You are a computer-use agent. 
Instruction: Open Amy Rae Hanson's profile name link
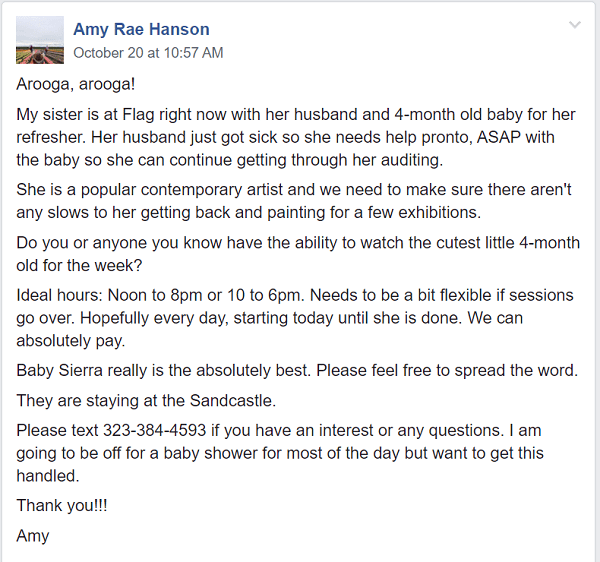coord(141,29)
